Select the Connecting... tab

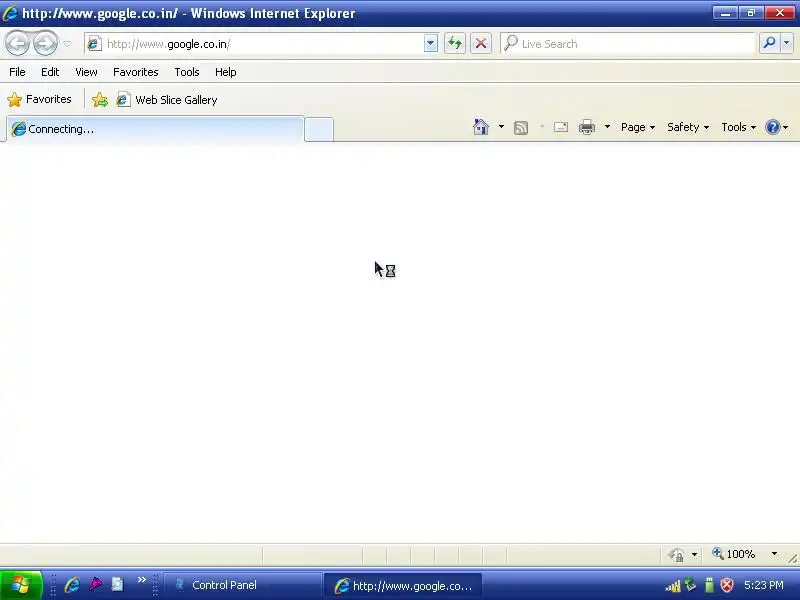155,129
